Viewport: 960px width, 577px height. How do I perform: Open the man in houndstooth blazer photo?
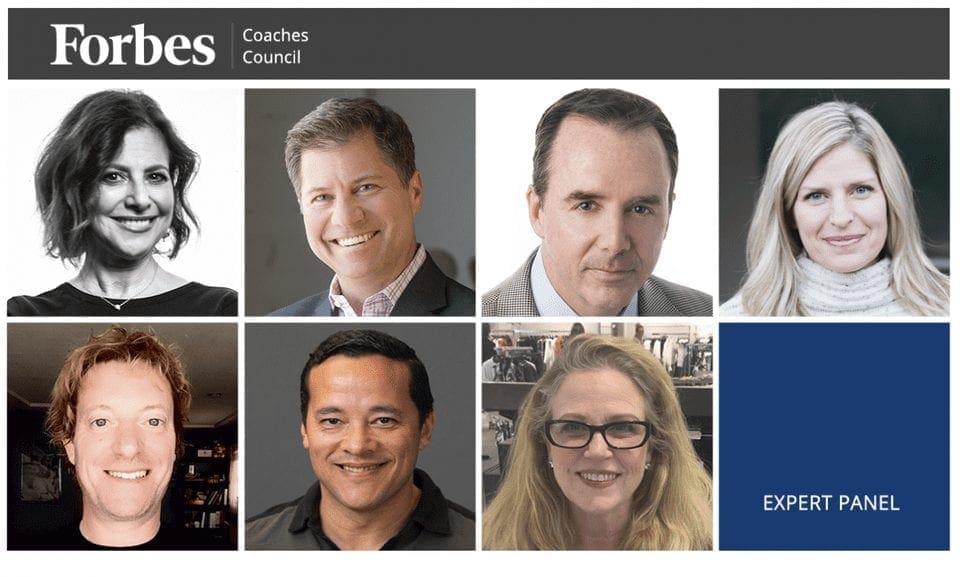tap(597, 202)
